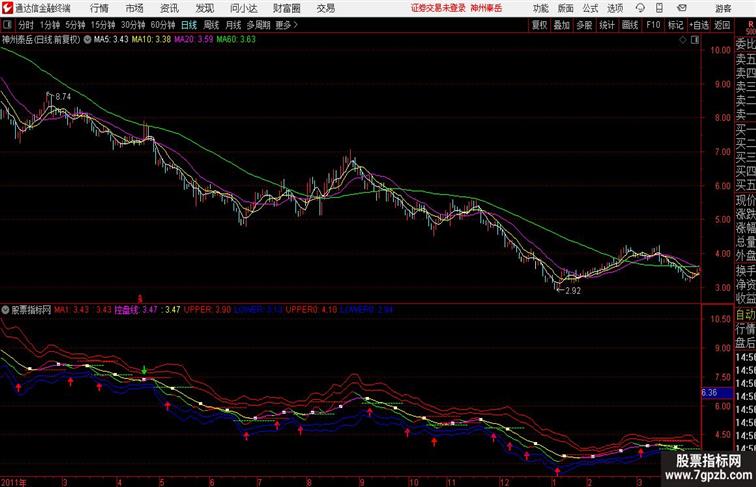Switch to 15分钟 period tab
The image size is (756, 487).
pyautogui.click(x=103, y=25)
